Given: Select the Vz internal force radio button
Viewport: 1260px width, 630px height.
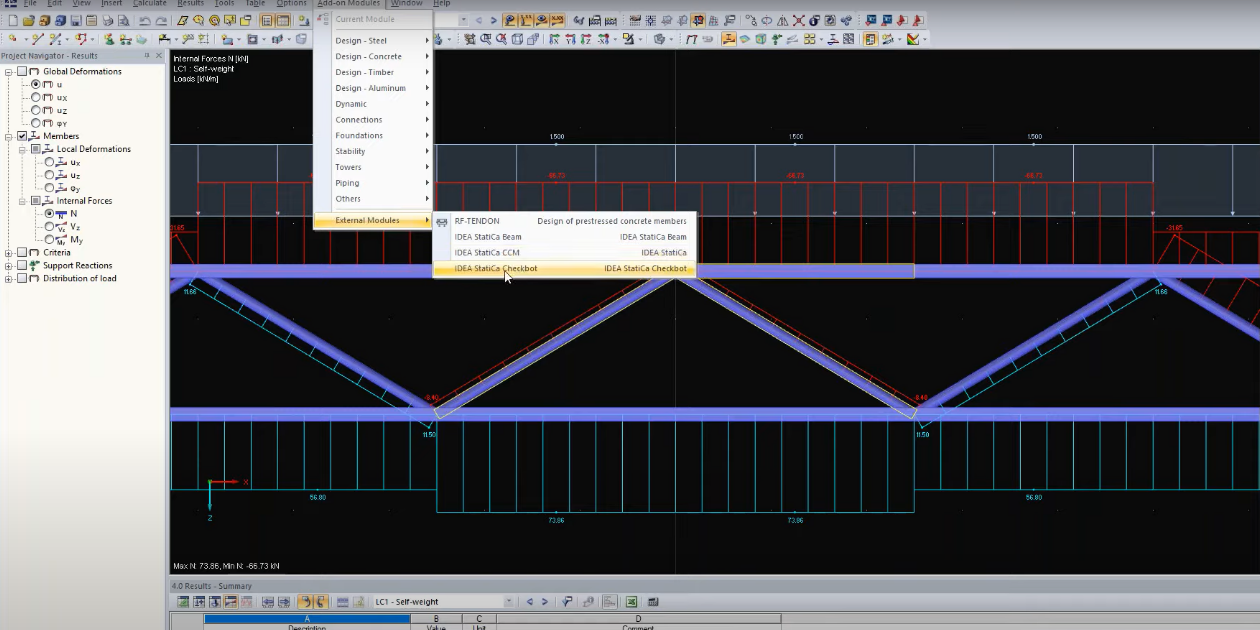Looking at the screenshot, I should [49, 227].
